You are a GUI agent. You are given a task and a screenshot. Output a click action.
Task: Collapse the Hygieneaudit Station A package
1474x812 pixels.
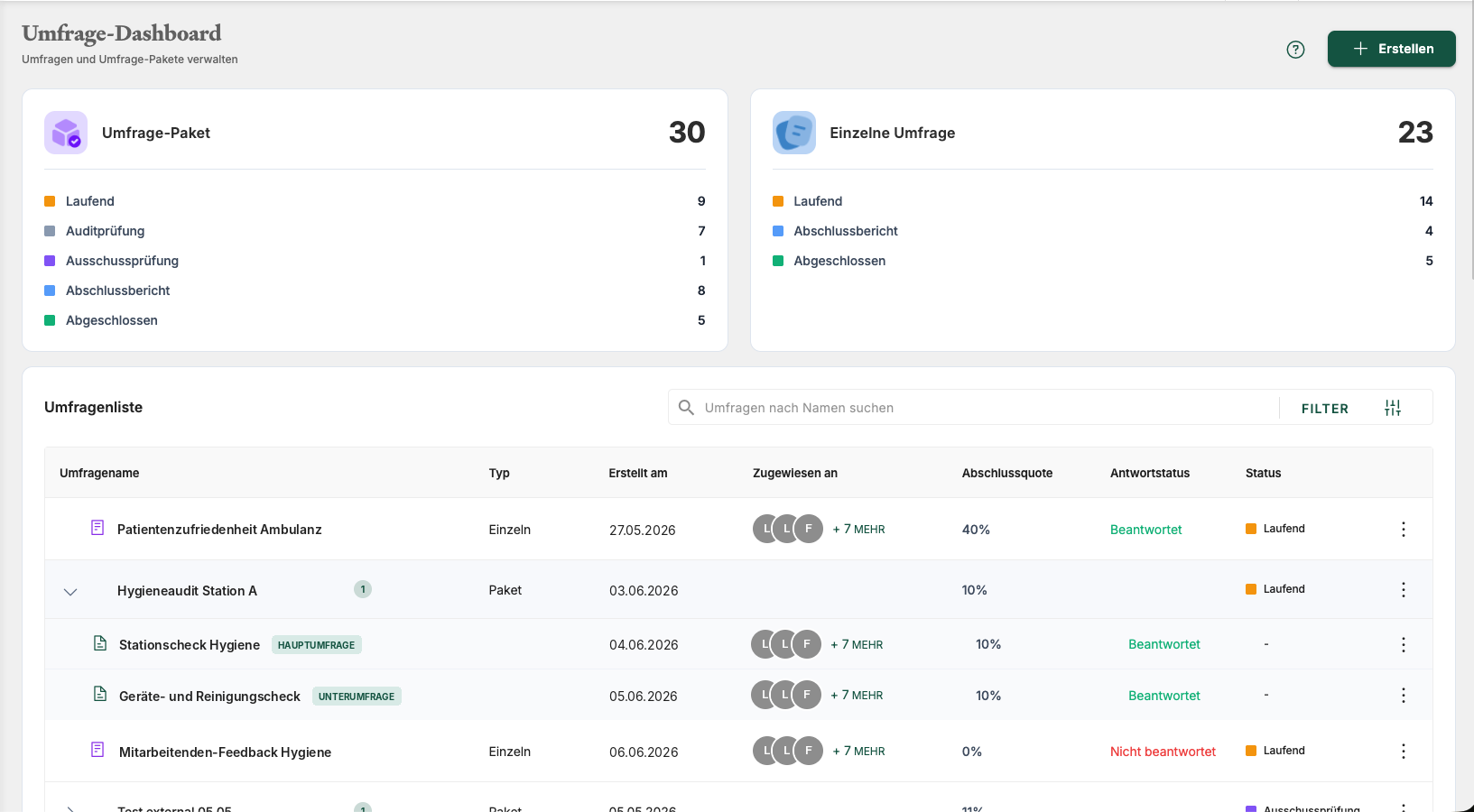point(70,592)
